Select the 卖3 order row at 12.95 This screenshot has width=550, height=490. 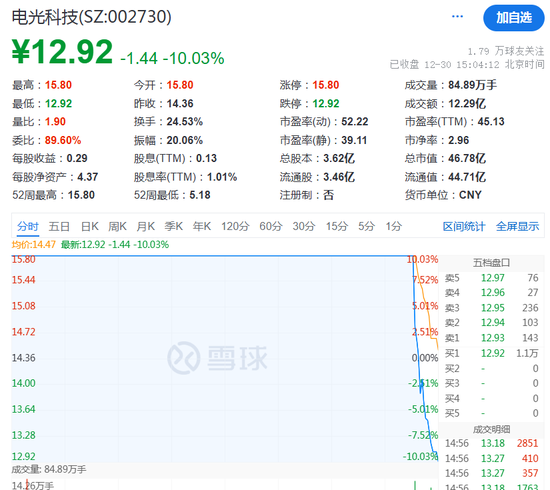click(491, 308)
